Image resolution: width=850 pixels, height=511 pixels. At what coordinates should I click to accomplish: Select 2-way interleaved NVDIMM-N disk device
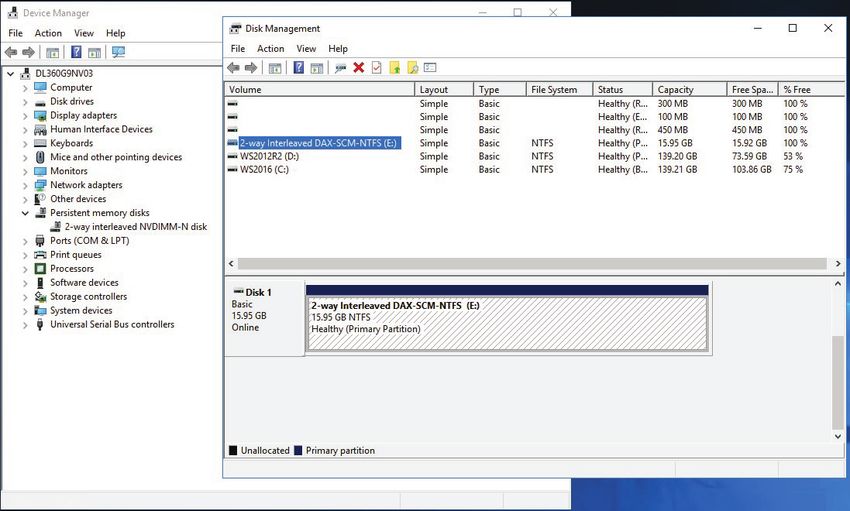(136, 227)
